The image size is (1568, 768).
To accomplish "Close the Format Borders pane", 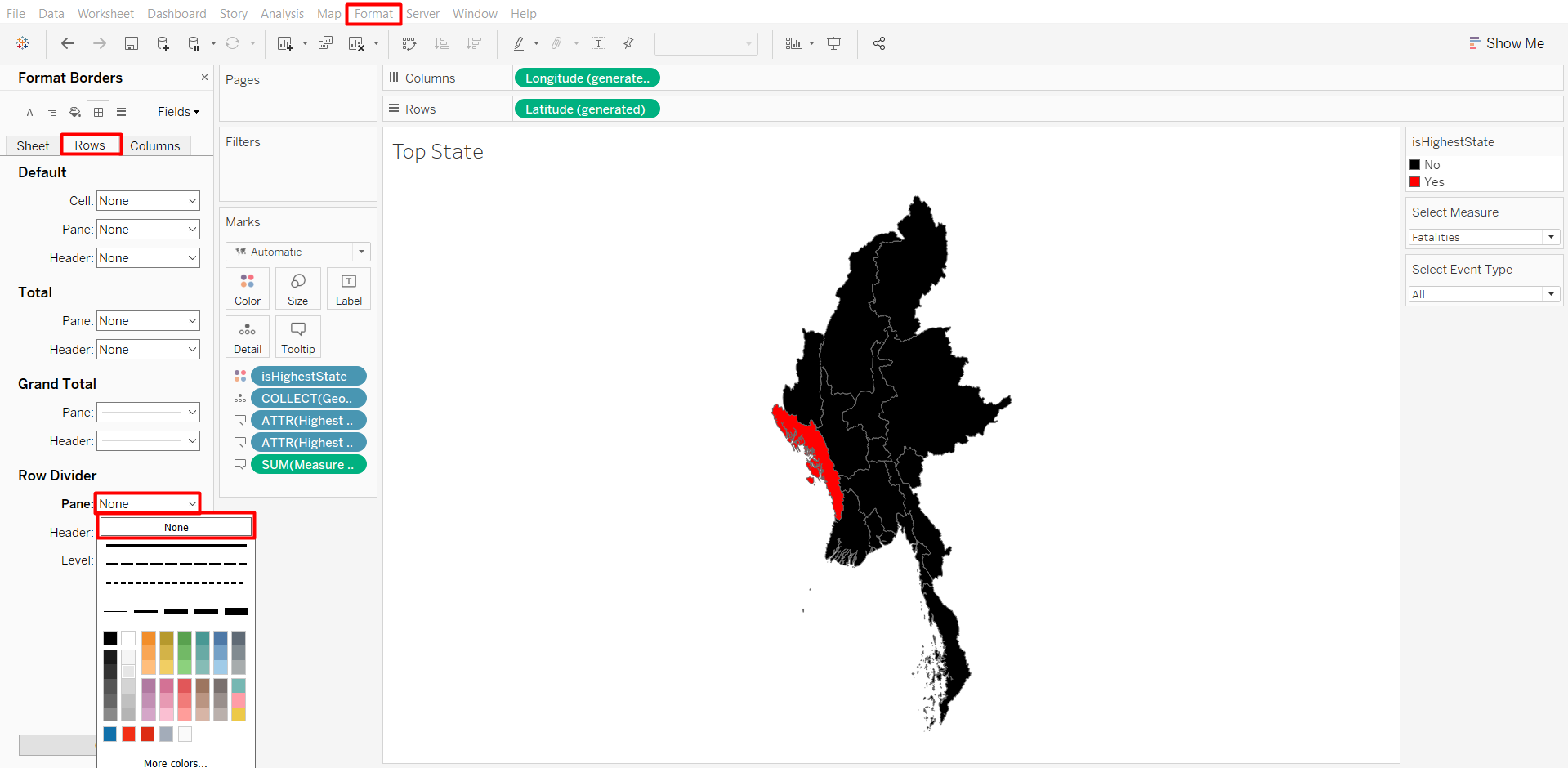I will (x=204, y=78).
